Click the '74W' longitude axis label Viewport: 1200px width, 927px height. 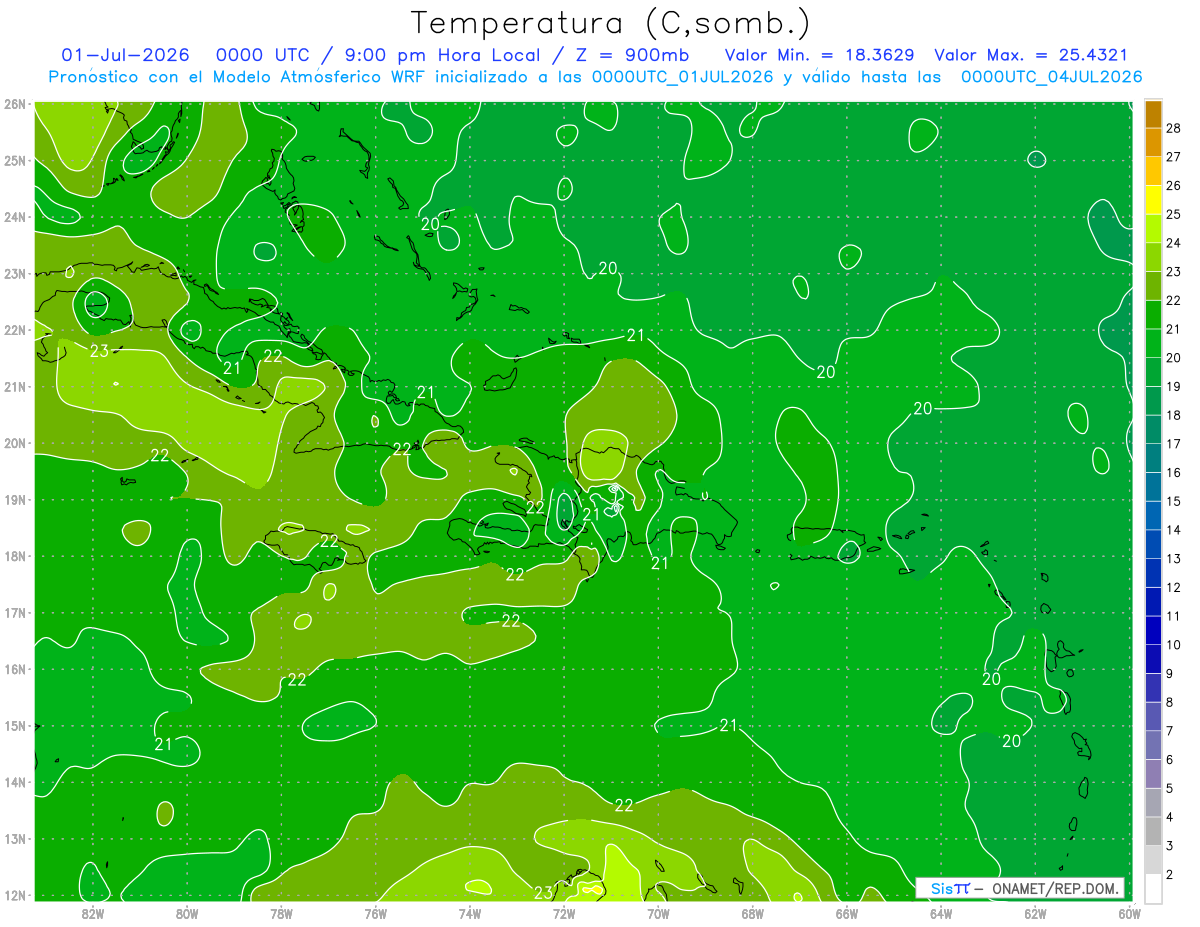coord(469,913)
